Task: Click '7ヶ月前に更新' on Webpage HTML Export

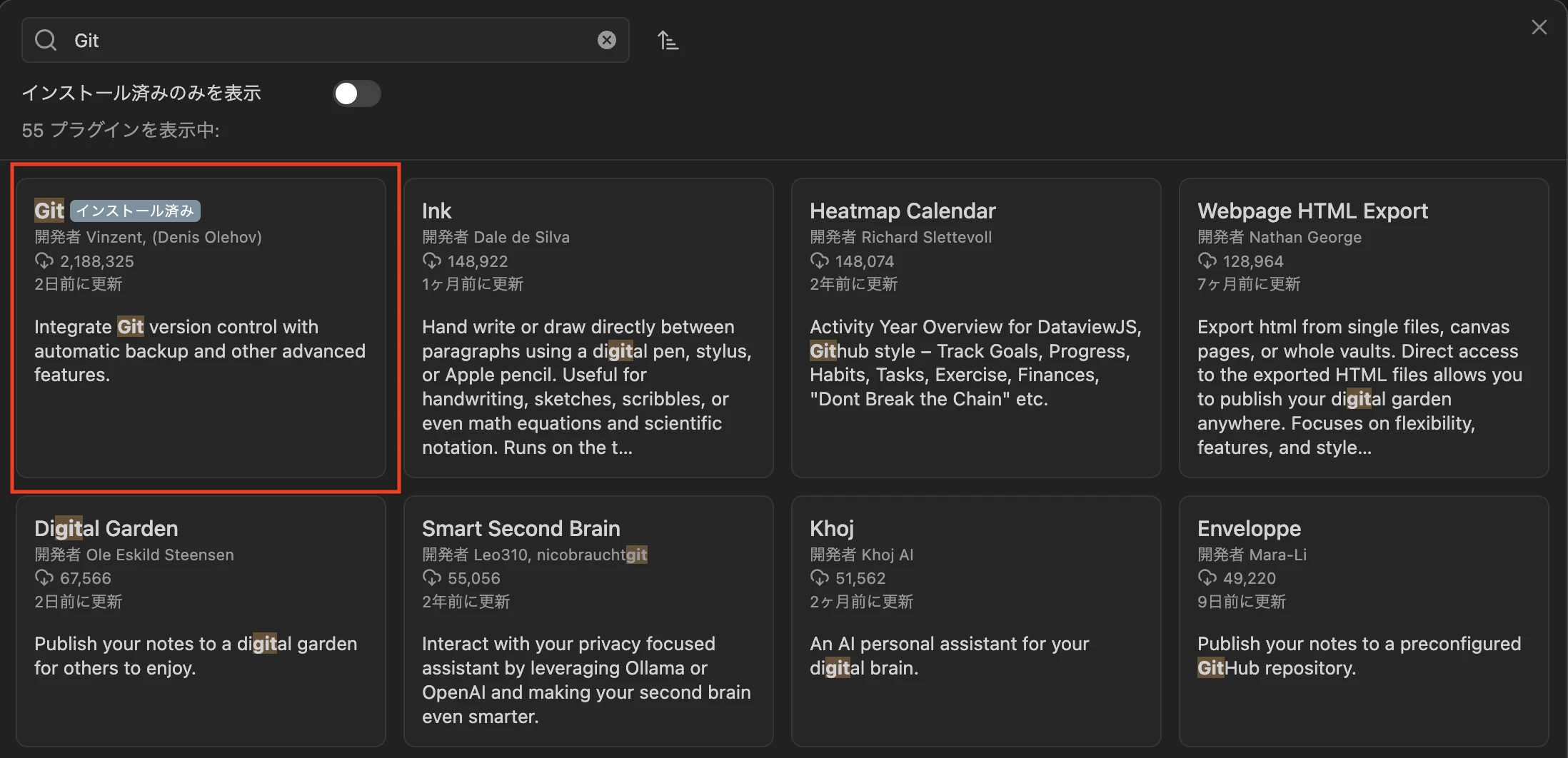Action: pyautogui.click(x=1249, y=284)
